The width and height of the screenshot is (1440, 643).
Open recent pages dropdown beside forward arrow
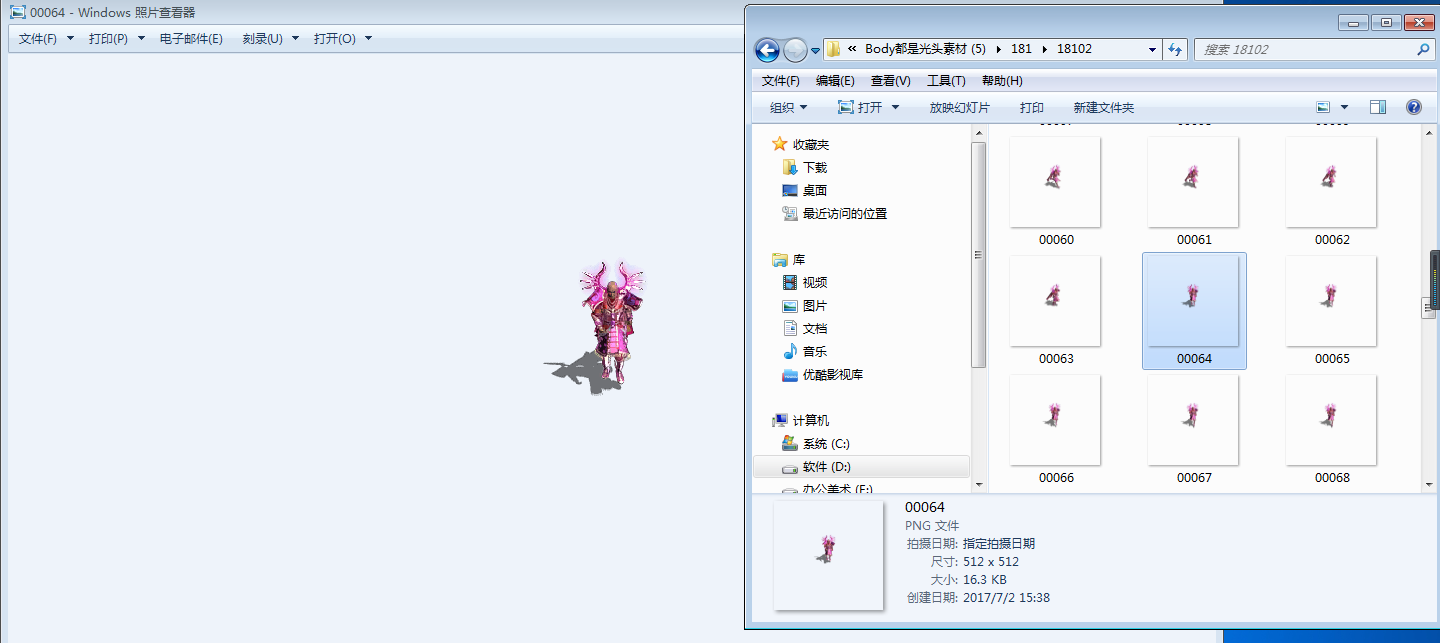[816, 50]
